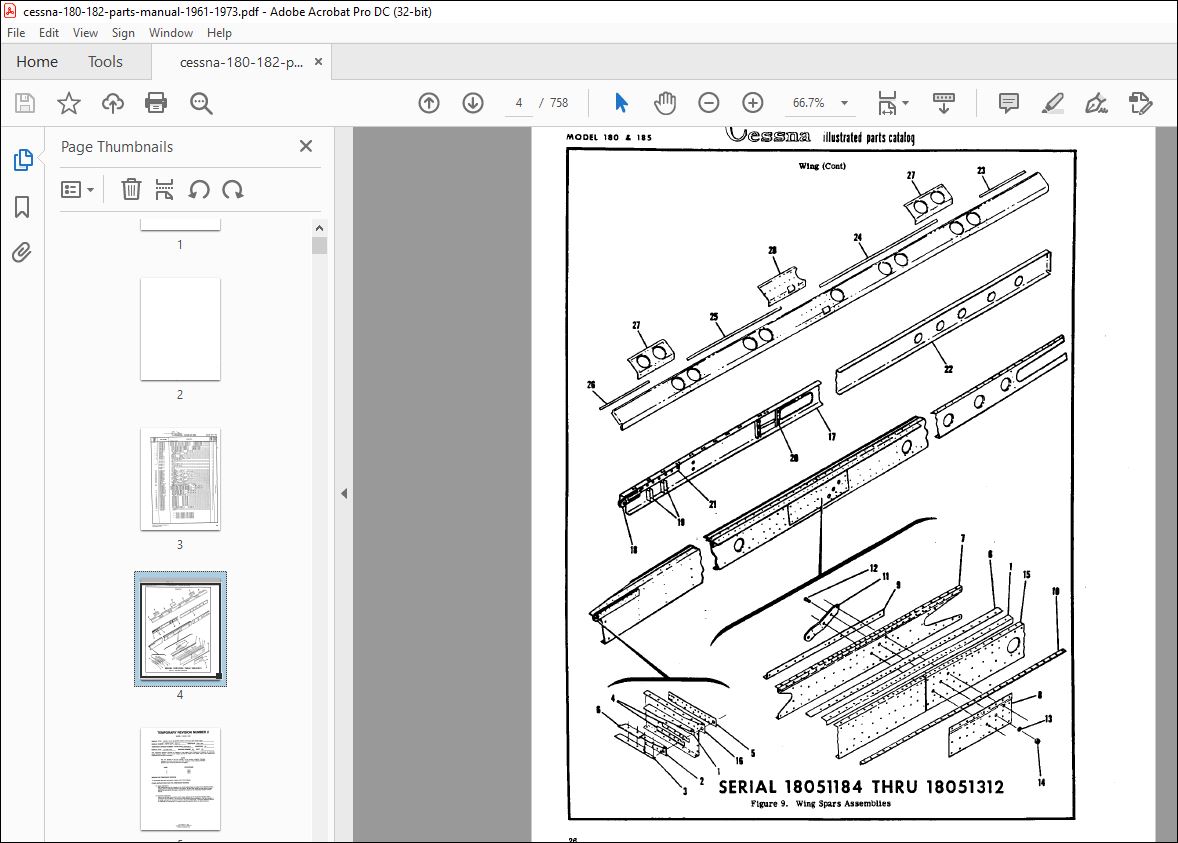Viewport: 1178px width, 843px height.
Task: Expand the fit page options arrow
Action: [905, 103]
